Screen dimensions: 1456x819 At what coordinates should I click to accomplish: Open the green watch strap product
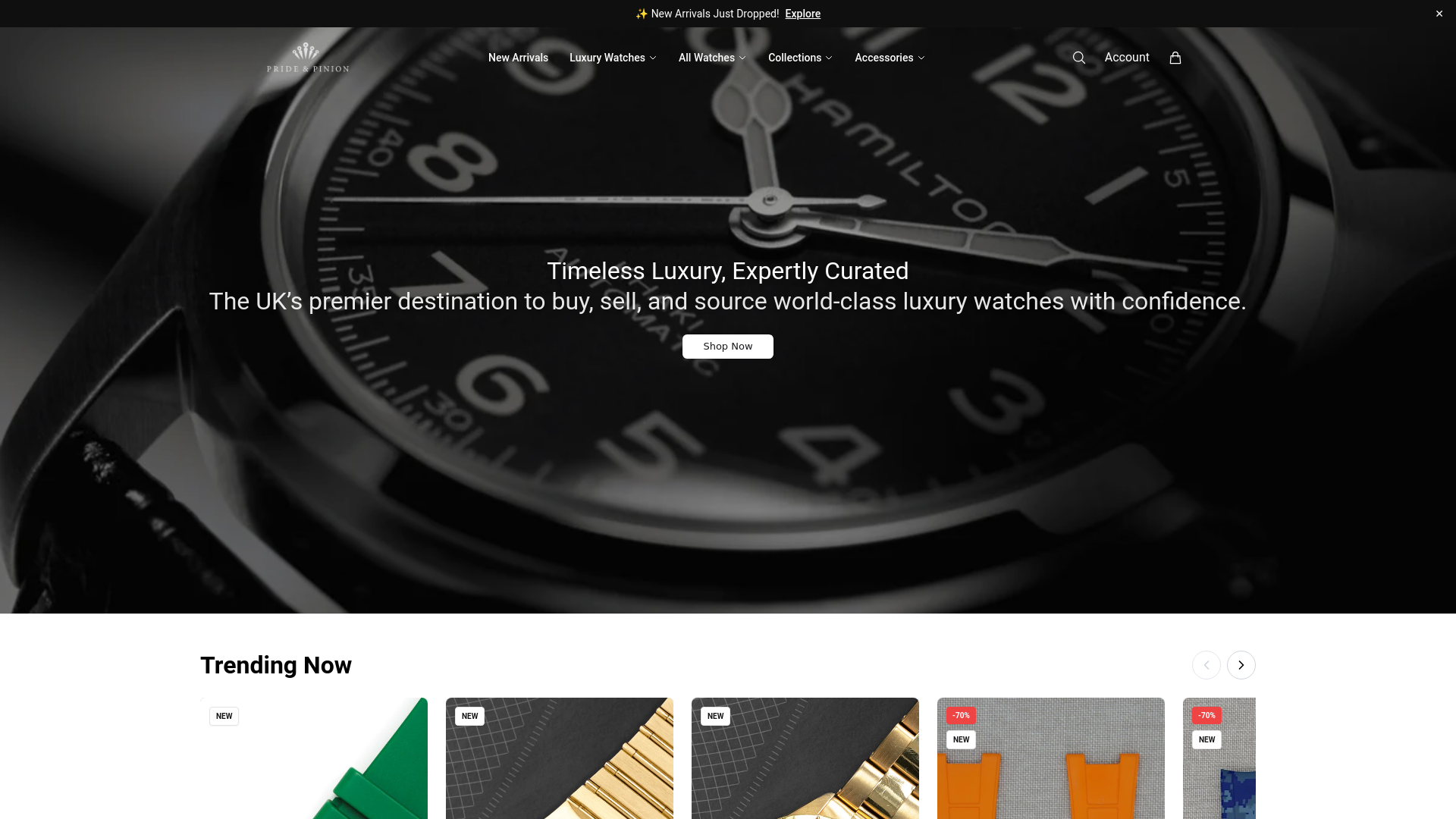point(314,758)
